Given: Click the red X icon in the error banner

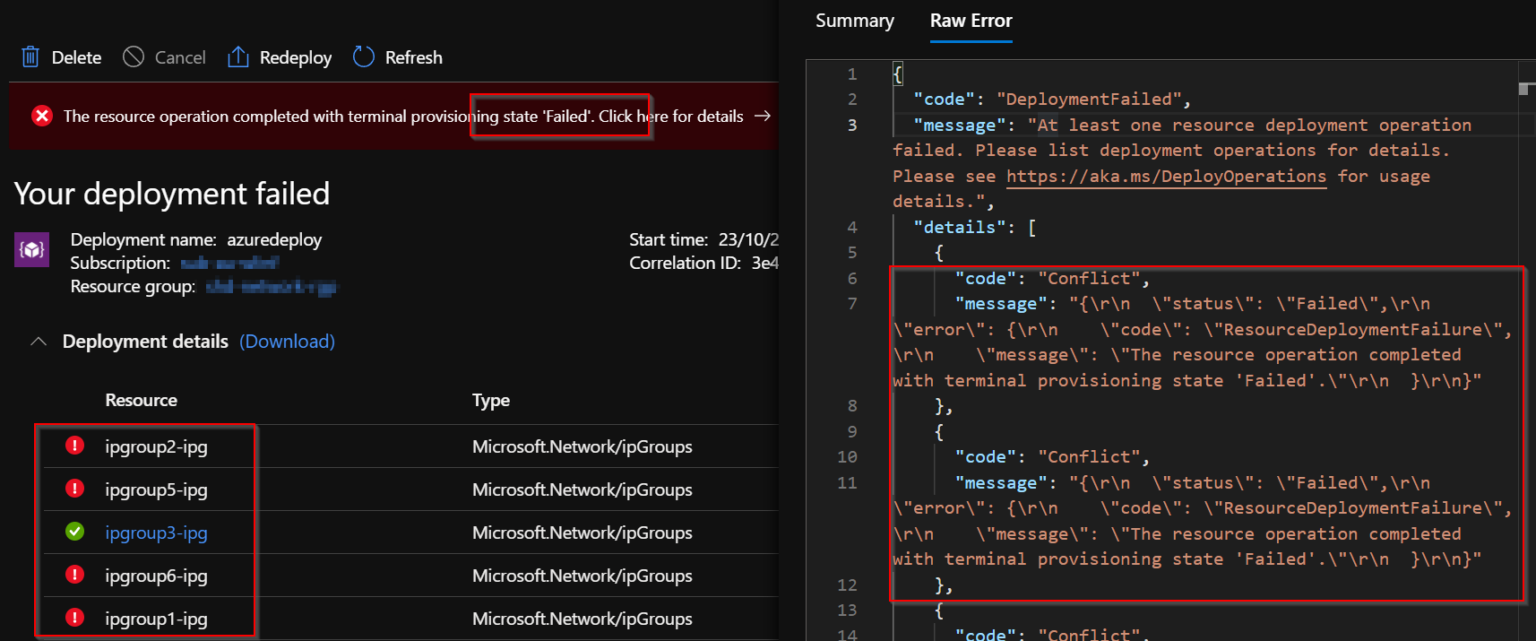Looking at the screenshot, I should (41, 115).
